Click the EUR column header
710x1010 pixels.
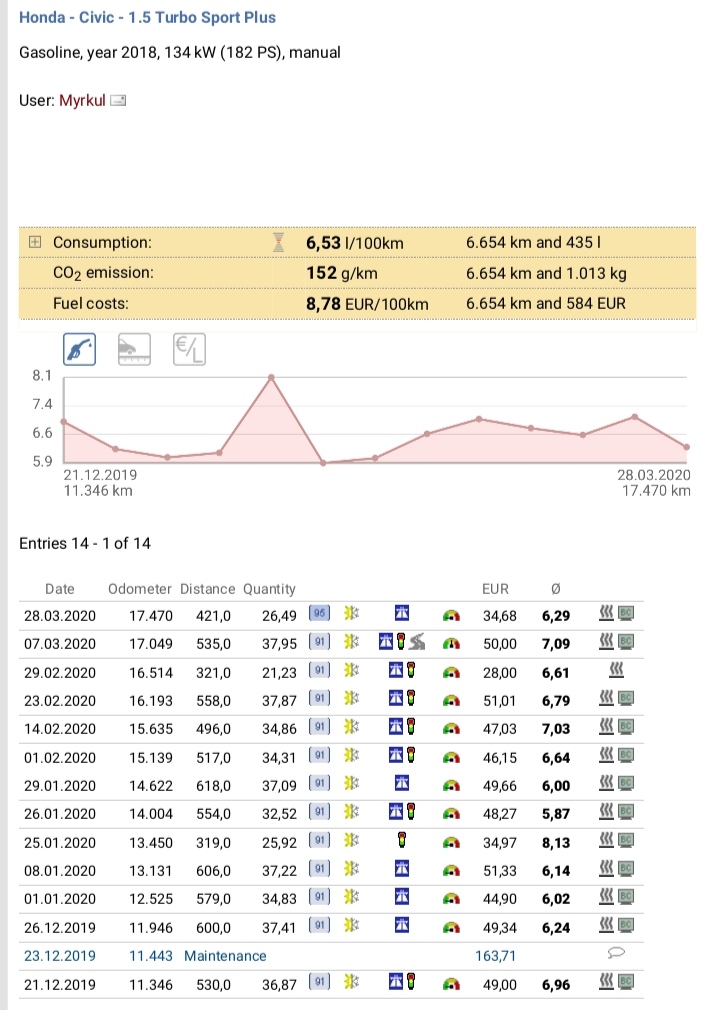pos(495,589)
